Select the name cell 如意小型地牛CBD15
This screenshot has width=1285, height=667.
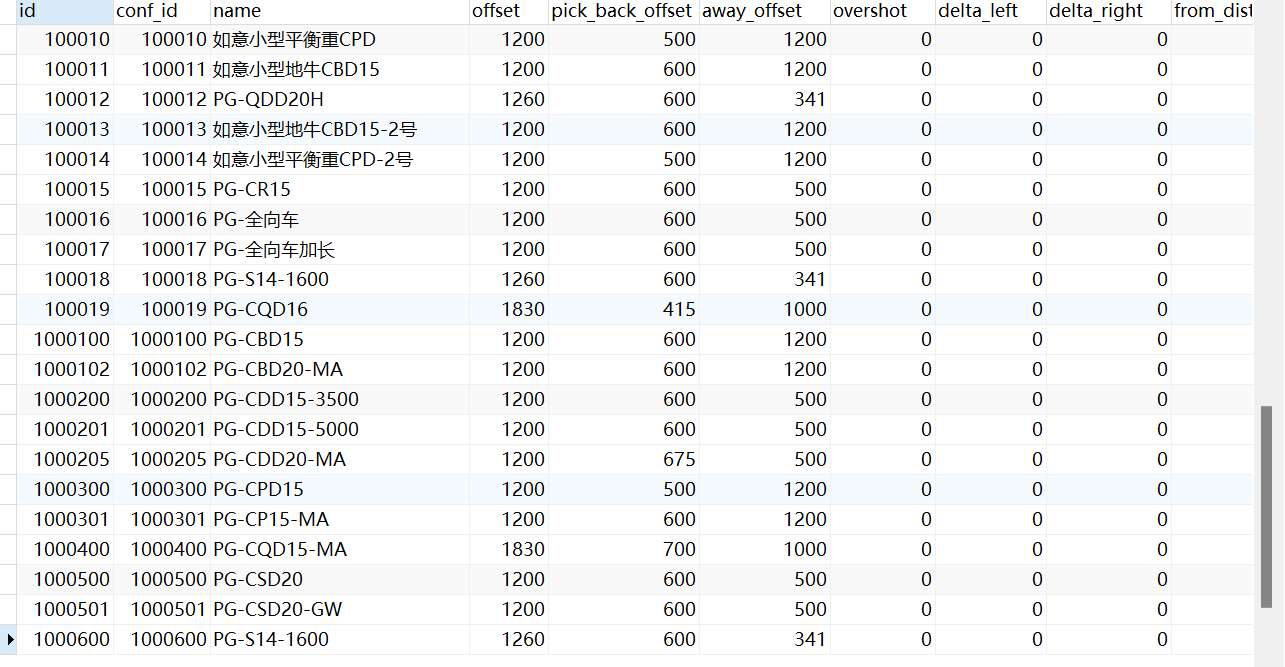[340, 69]
